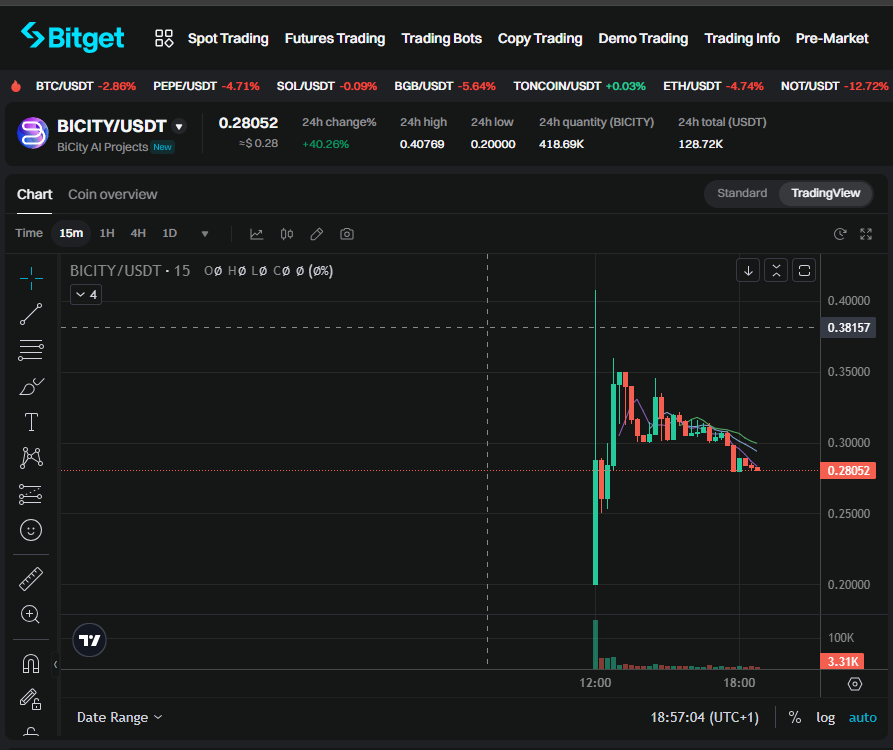The width and height of the screenshot is (893, 750).
Task: Click the volume label 3.31K on axis
Action: pos(842,661)
